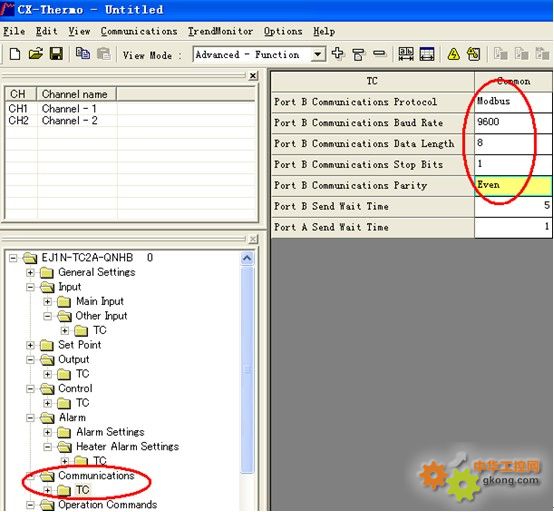Expand the Set Point node
This screenshot has width=554, height=512.
[x=30, y=345]
